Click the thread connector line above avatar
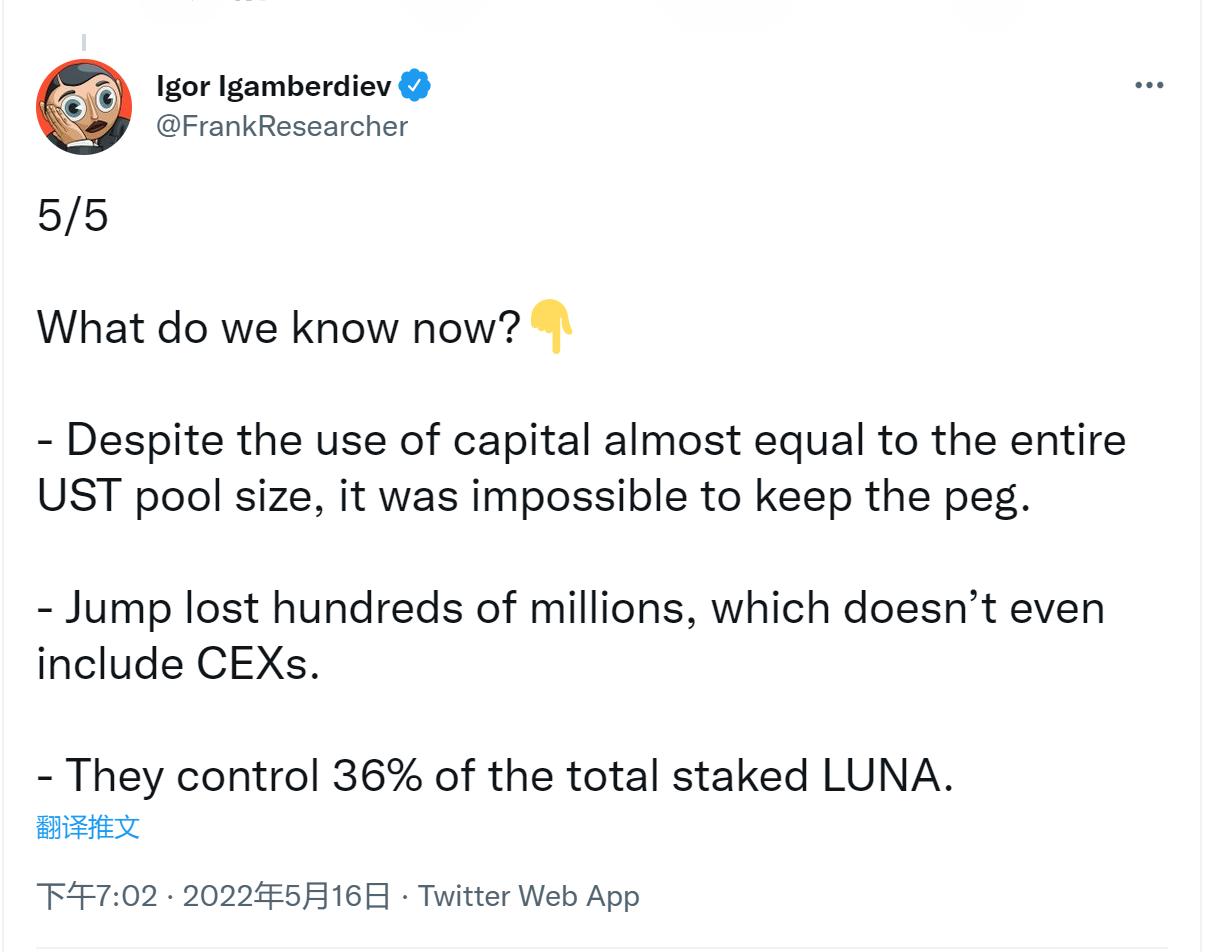The image size is (1208, 952). point(84,43)
